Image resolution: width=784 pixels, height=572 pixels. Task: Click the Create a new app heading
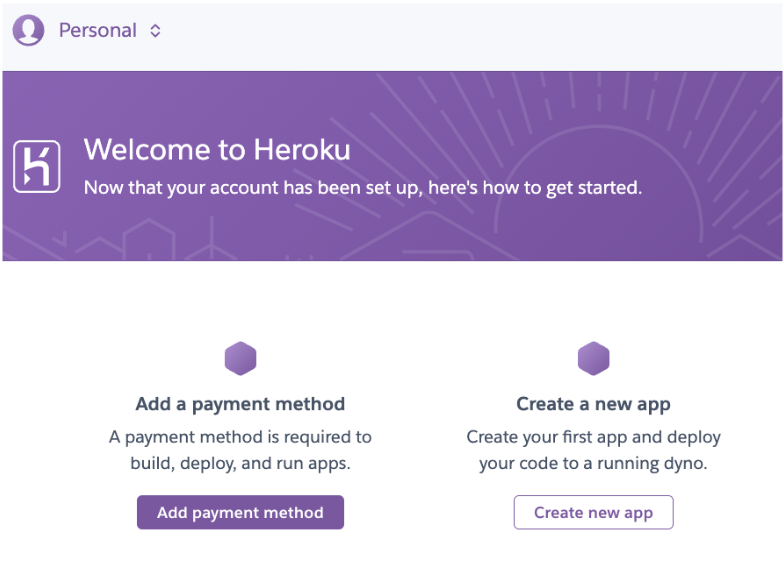click(593, 404)
